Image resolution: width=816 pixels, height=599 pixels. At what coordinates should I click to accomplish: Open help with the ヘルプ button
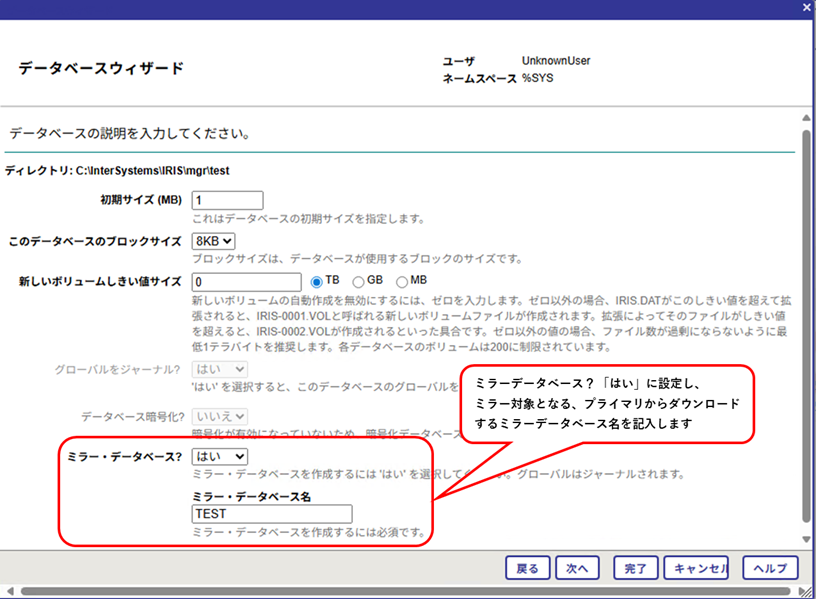click(x=769, y=568)
